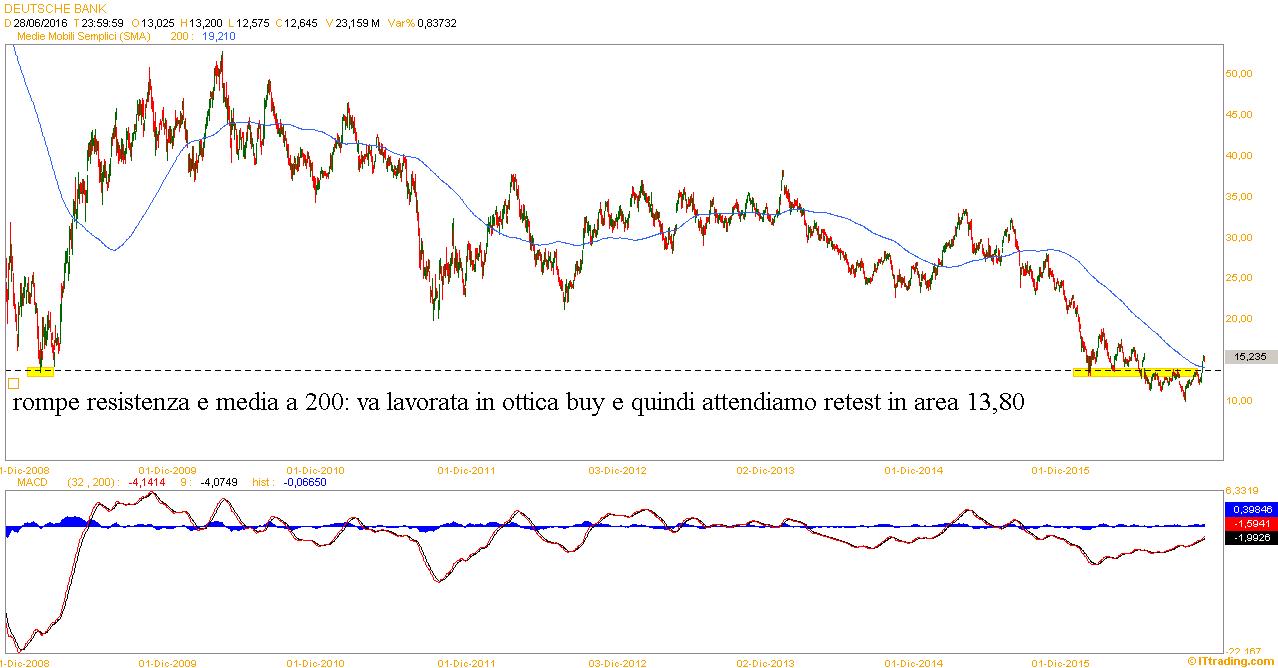Click the 30,00 price axis label
The width and height of the screenshot is (1278, 668).
tap(1239, 238)
